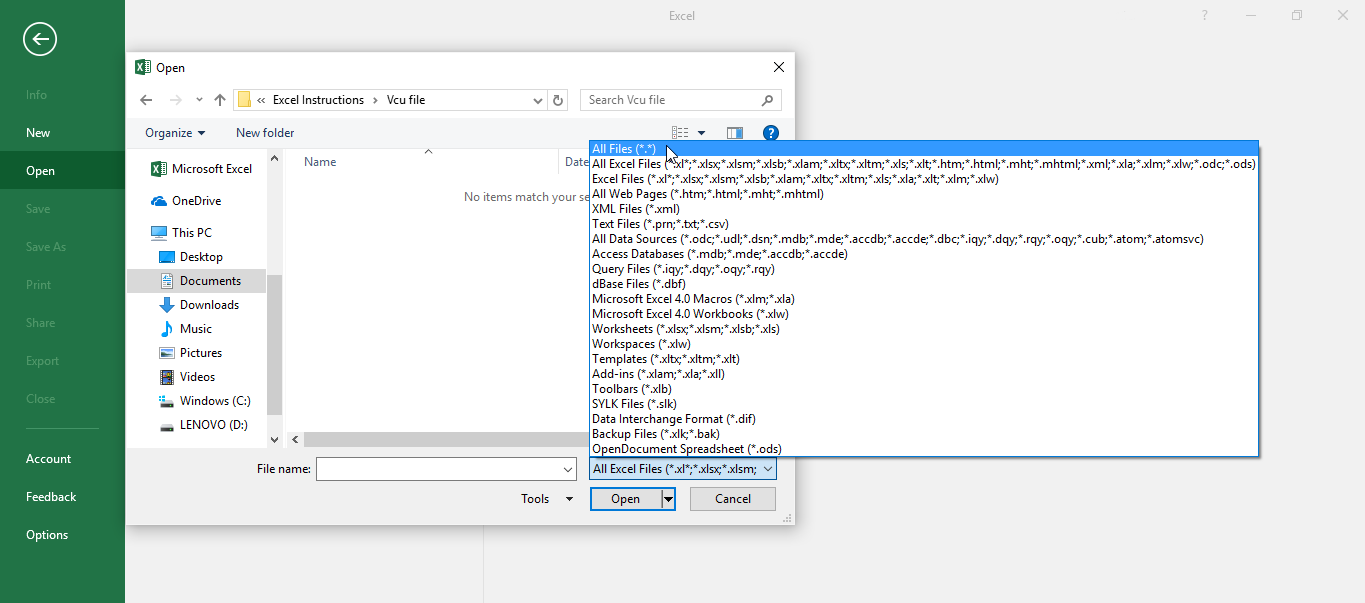Viewport: 1365px width, 603px height.
Task: Close the Open dialog
Action: (x=779, y=67)
